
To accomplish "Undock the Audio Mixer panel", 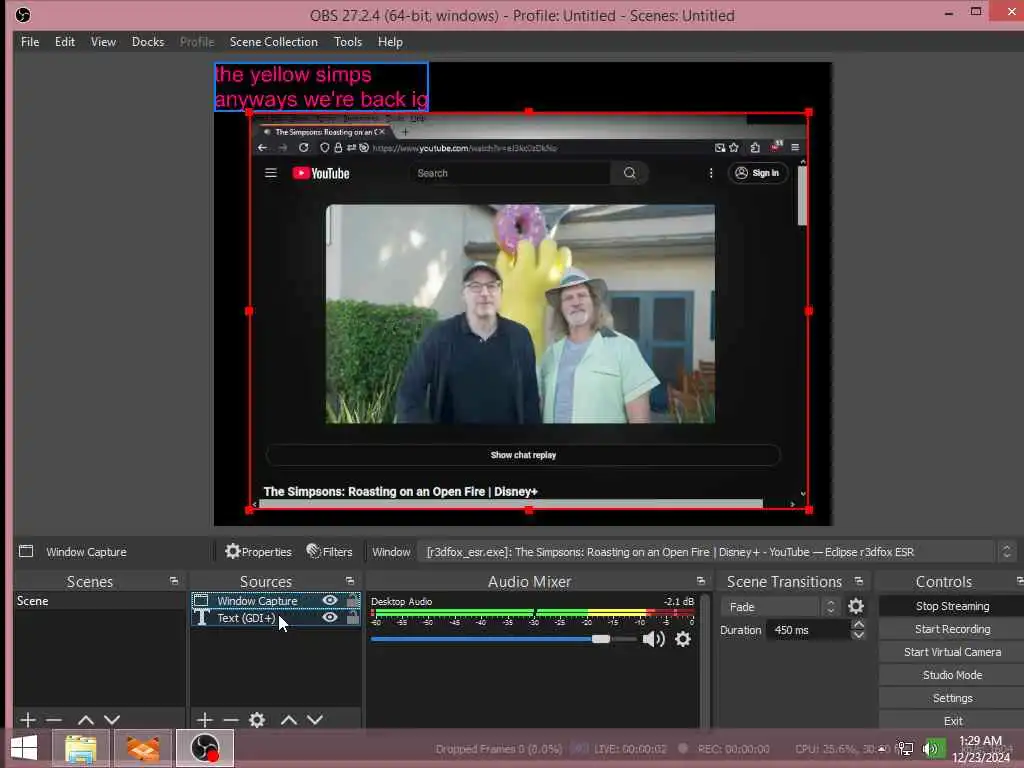I will click(701, 581).
